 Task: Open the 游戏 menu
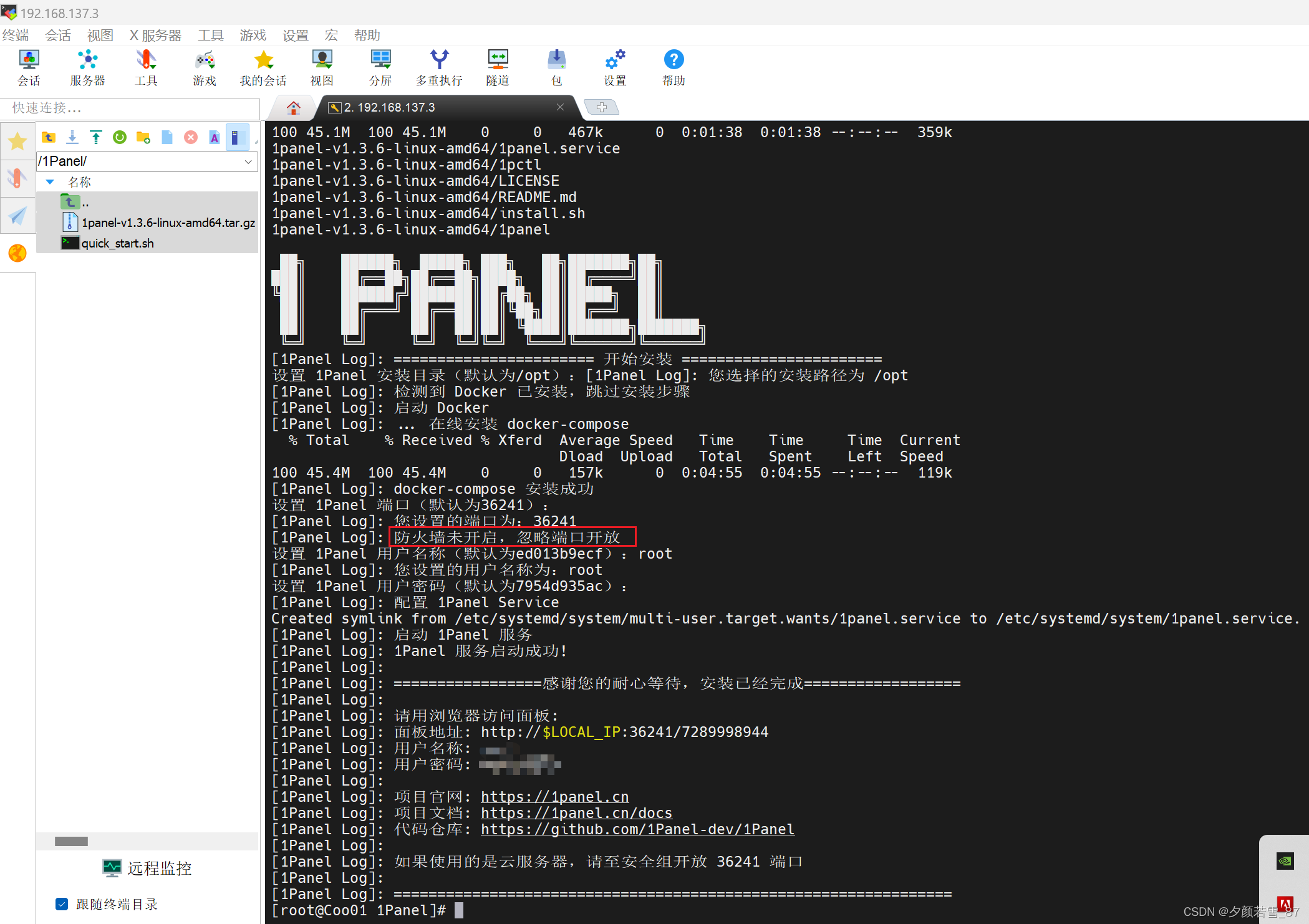click(253, 35)
